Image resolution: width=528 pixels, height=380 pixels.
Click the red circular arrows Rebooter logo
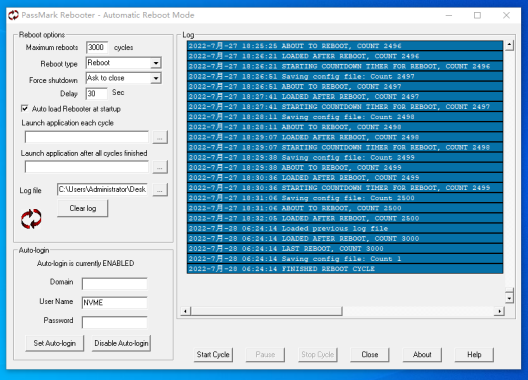coord(31,219)
